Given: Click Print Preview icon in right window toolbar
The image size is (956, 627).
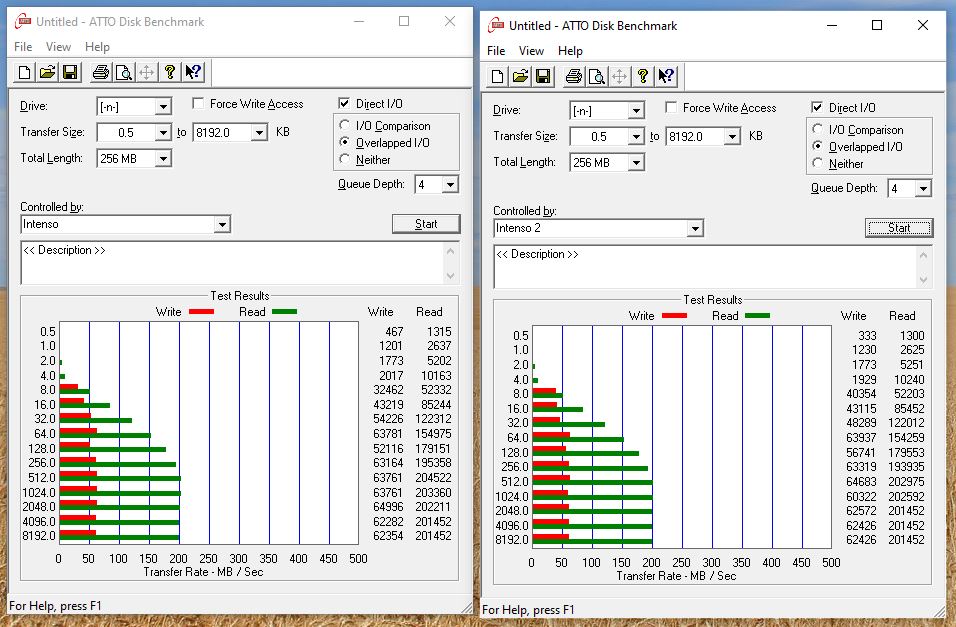Looking at the screenshot, I should [597, 76].
